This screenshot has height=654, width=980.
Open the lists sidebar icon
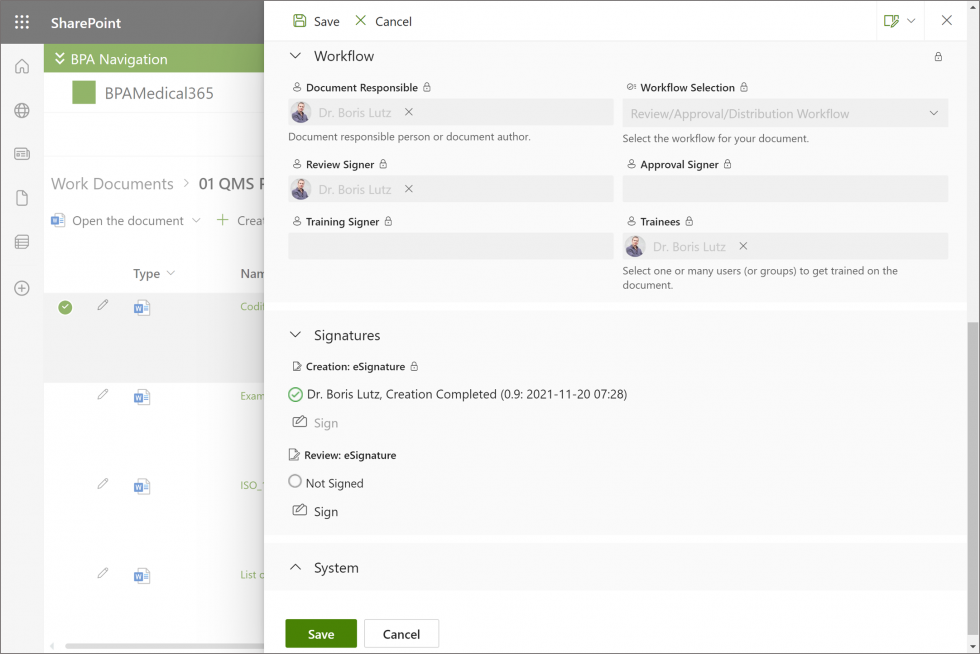(x=21, y=242)
